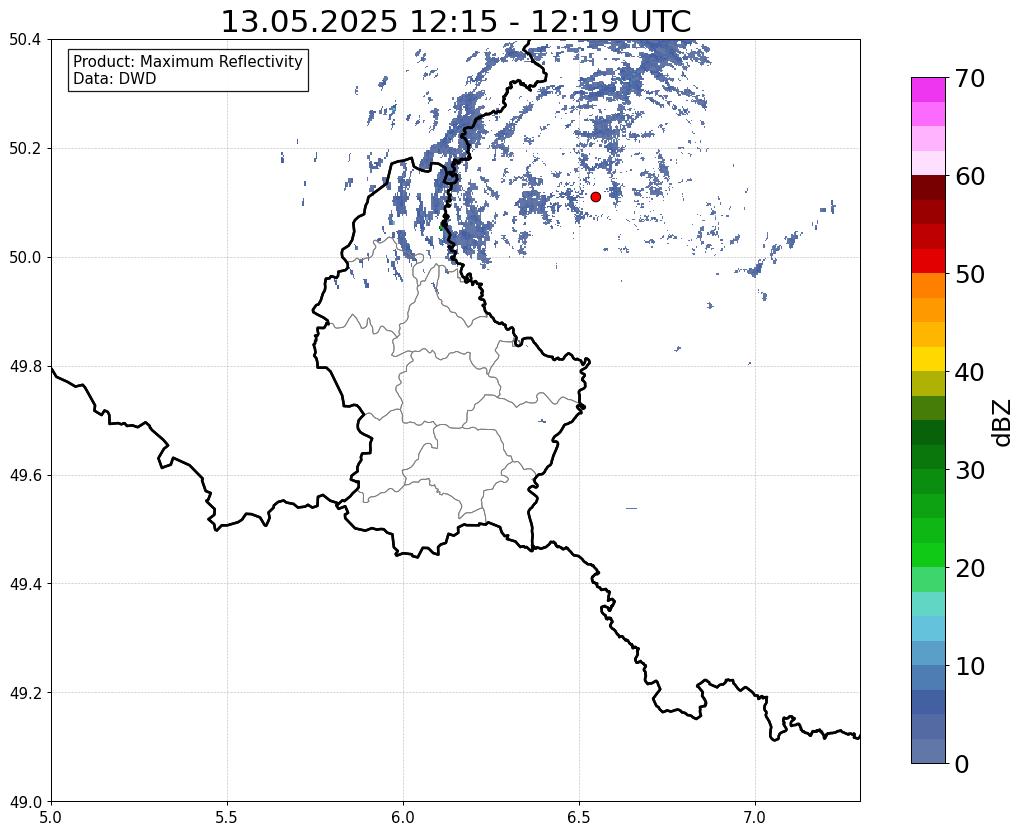Screen dimensions: 1023x834
Task: Pick the palest pink colorbar segment just above 60
Action: tap(928, 163)
